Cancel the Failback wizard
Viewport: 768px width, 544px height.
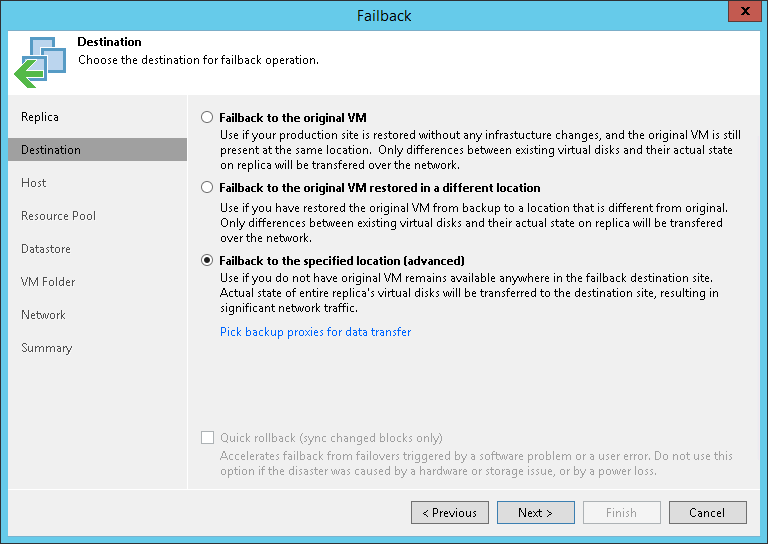[x=707, y=513]
